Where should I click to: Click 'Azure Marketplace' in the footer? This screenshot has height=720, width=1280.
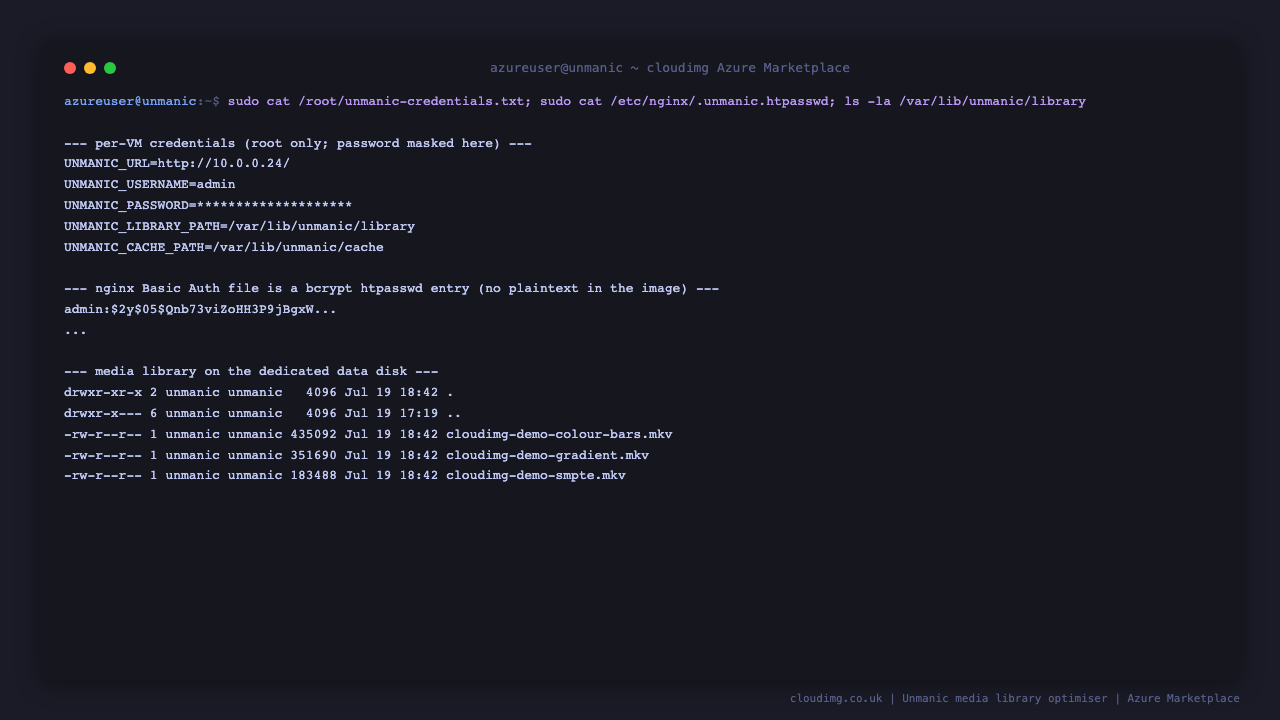click(x=1183, y=699)
